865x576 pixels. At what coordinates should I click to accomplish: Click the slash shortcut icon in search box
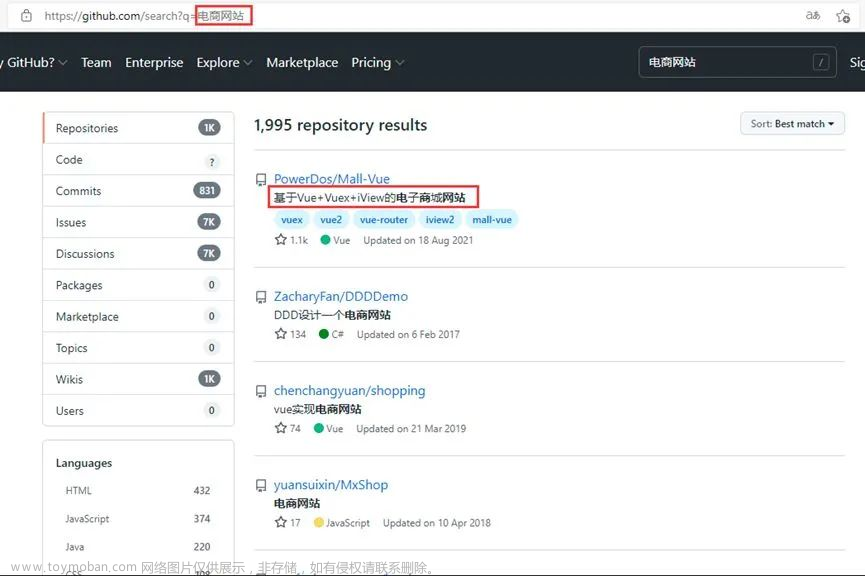pos(821,62)
